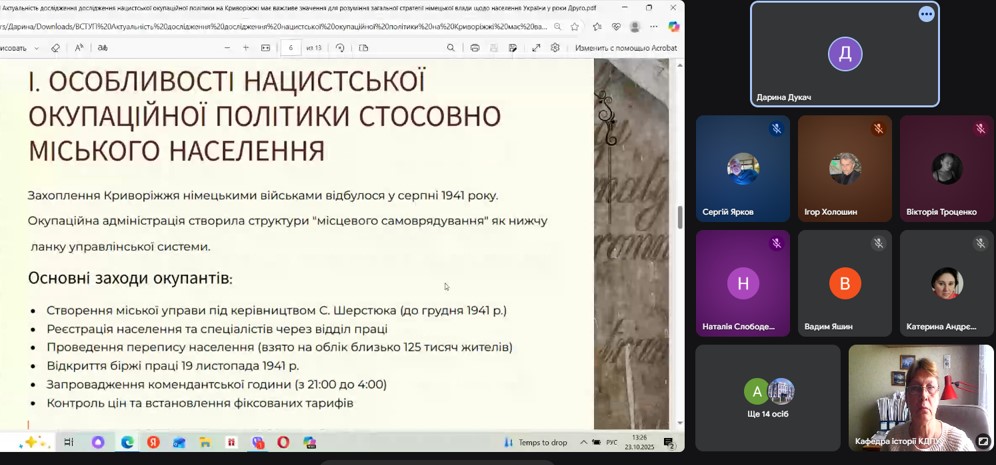Click the PDF vertical scrollbar thumb
Viewport: 996px width, 465px height.
coord(680,217)
